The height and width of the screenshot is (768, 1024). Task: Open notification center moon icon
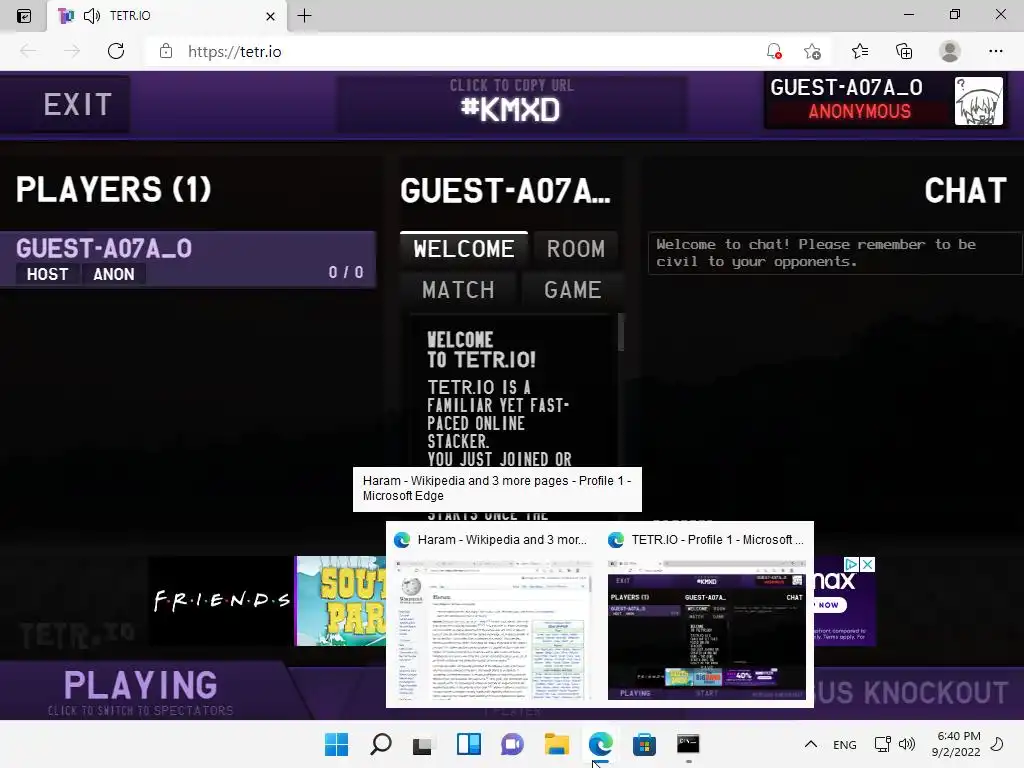click(997, 744)
